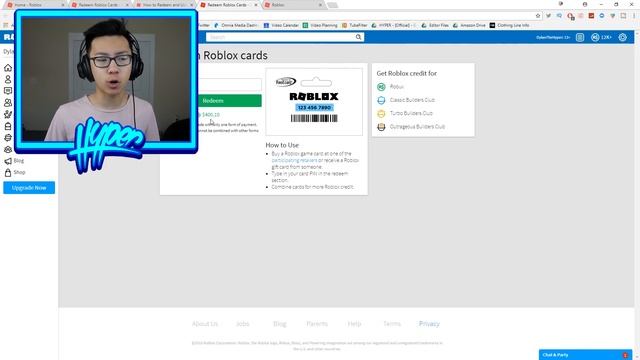The width and height of the screenshot is (640, 360).
Task: Open the HYPER - [Official] bookmark
Action: click(x=393, y=25)
